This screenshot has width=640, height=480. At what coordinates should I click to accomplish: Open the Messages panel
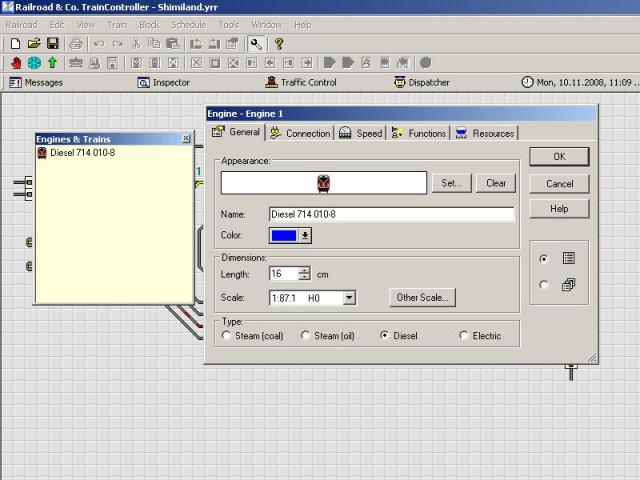point(36,82)
